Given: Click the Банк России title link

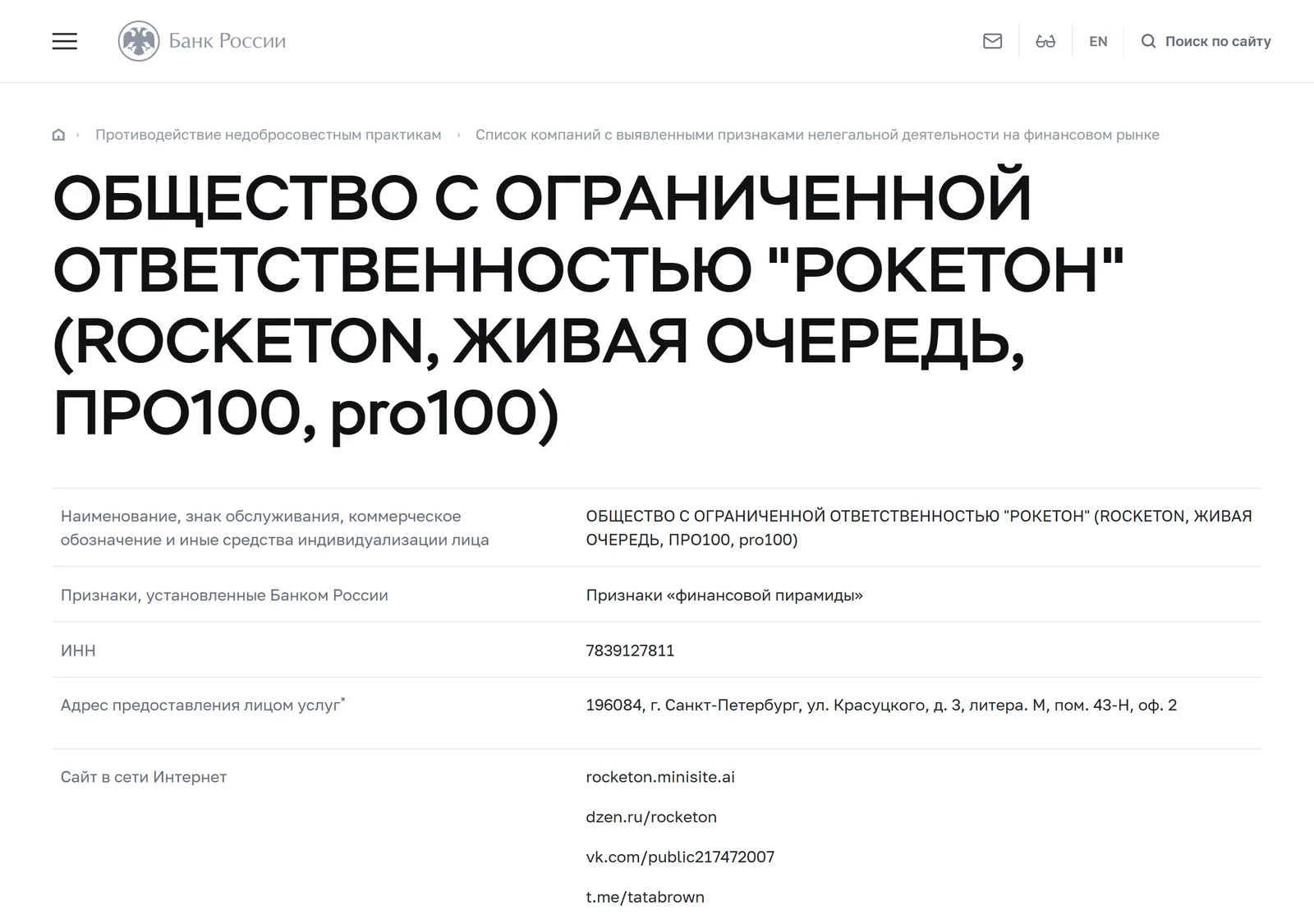Looking at the screenshot, I should pyautogui.click(x=227, y=41).
